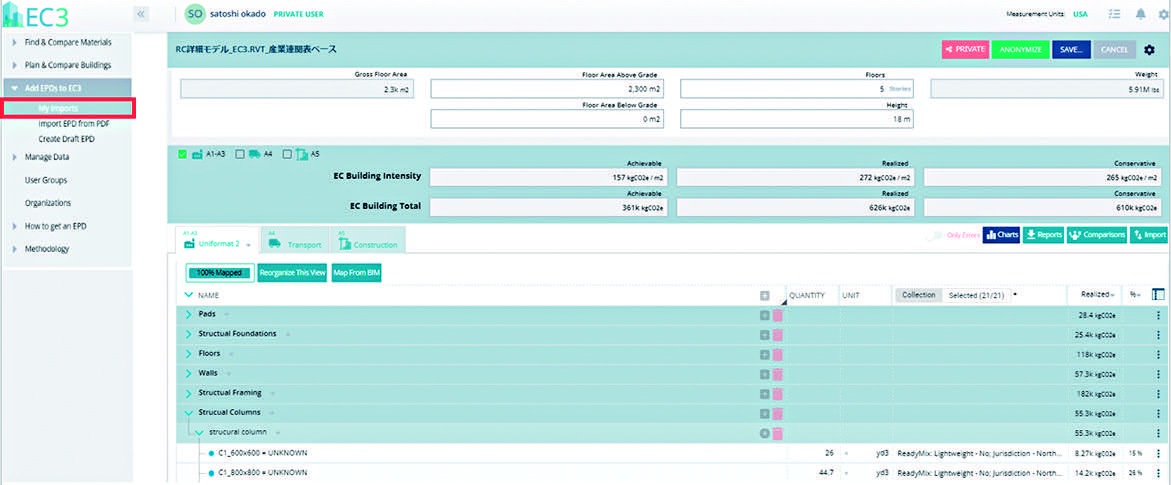The image size is (1171, 485).
Task: Open the column layout icon at the table's right edge
Action: [x=1158, y=295]
